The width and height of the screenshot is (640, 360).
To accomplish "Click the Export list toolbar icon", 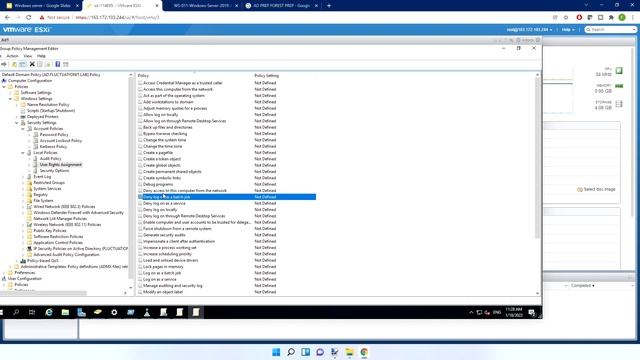I will point(48,64).
